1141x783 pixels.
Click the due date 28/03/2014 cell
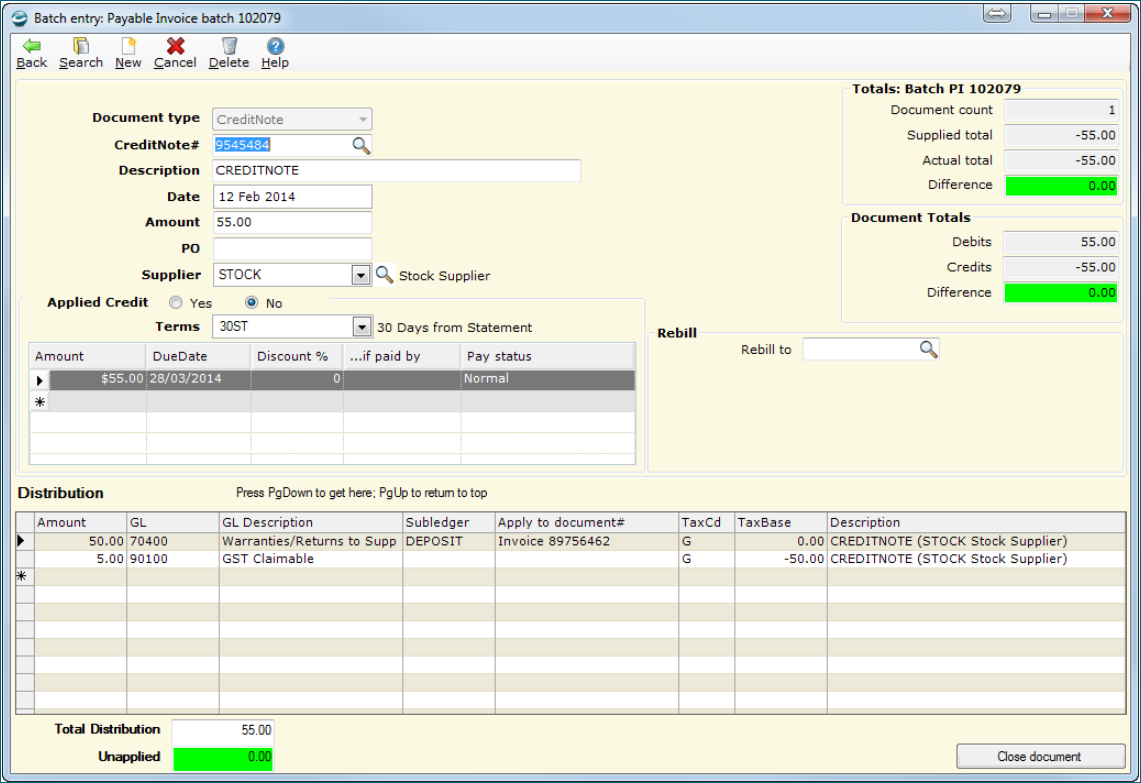(x=199, y=379)
